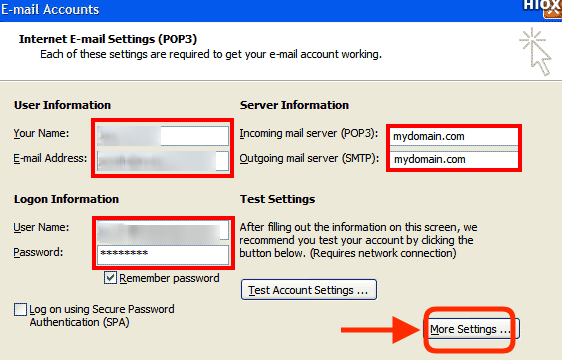Click the 'Logon Information' section label

[66, 199]
